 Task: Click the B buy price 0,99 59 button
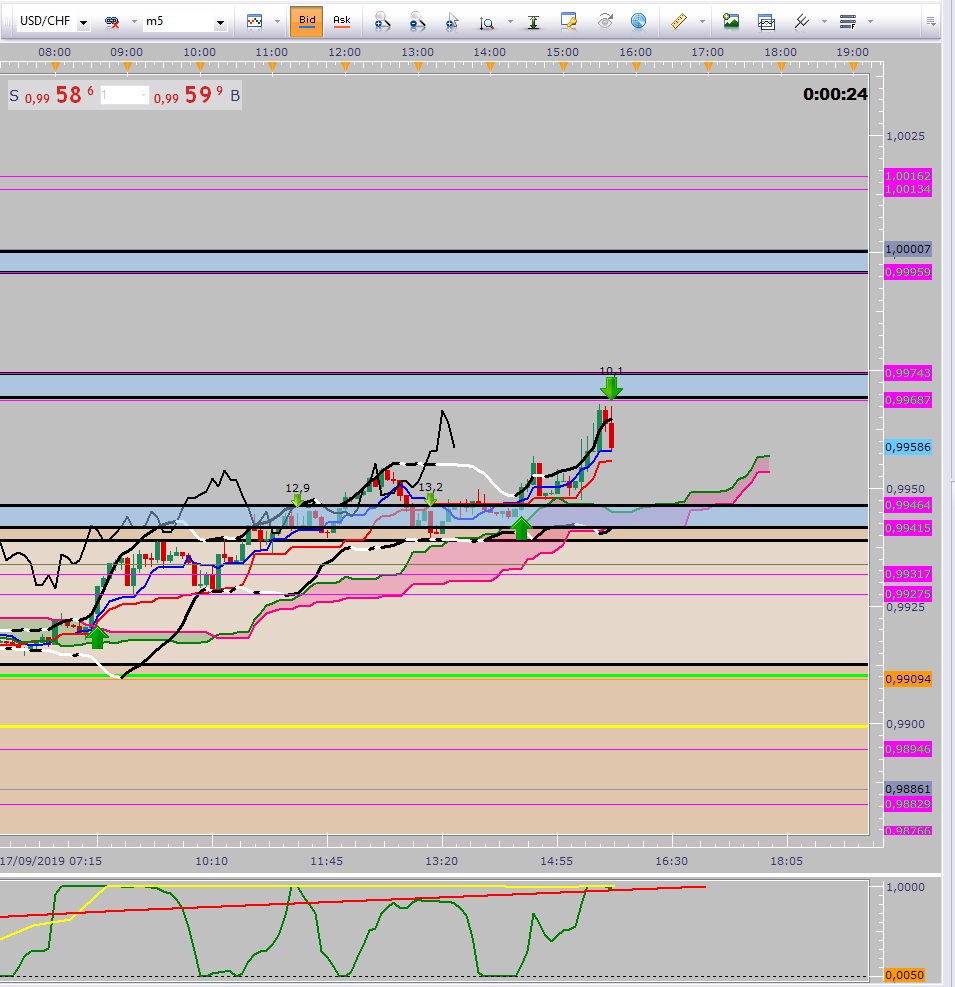[x=196, y=96]
